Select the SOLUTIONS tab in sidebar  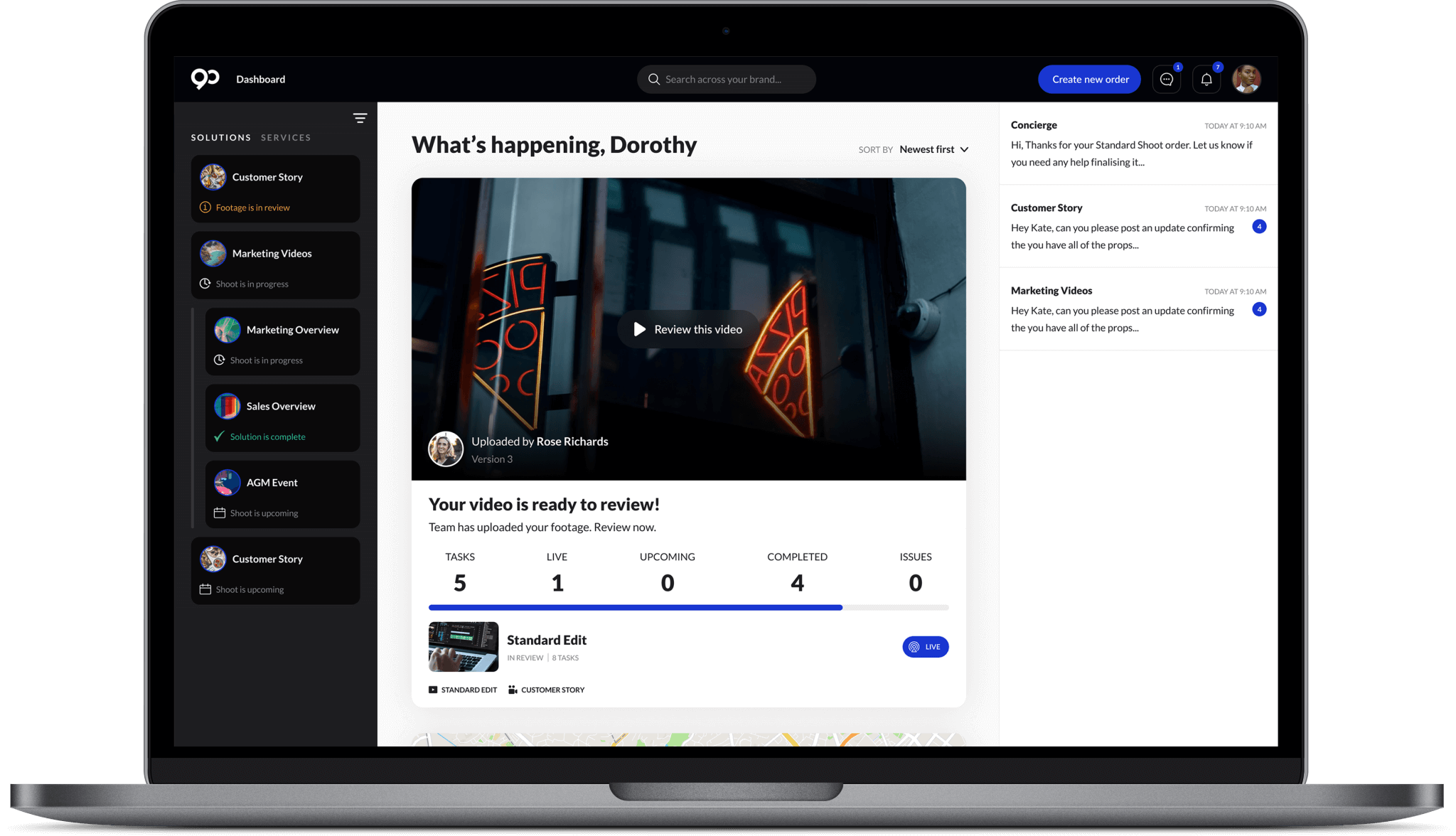(221, 137)
